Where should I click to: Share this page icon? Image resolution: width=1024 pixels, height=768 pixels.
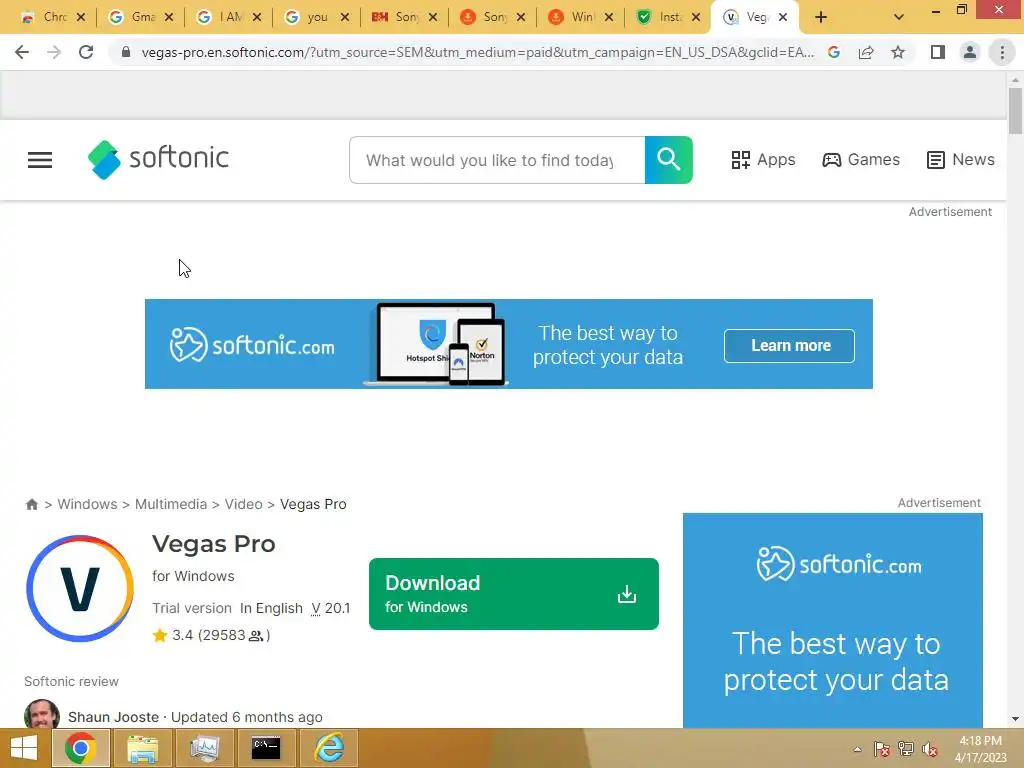pos(866,52)
